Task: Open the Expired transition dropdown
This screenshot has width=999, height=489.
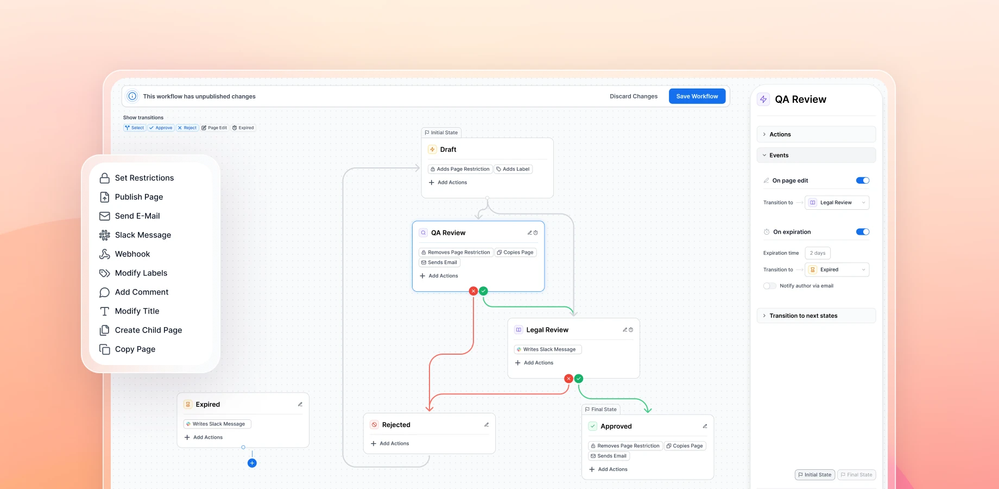Action: coord(837,269)
